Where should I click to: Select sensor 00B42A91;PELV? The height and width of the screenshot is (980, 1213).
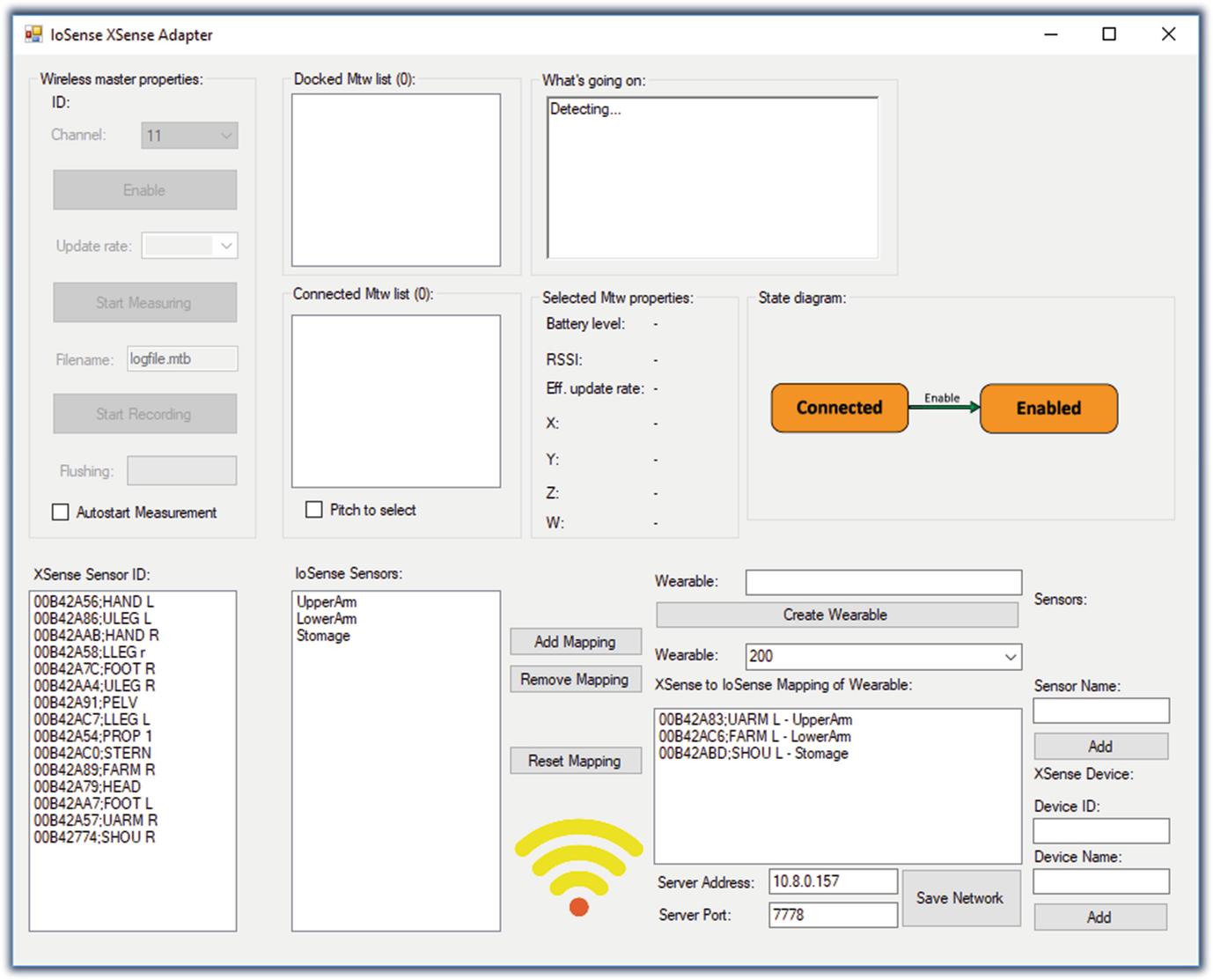[x=85, y=703]
